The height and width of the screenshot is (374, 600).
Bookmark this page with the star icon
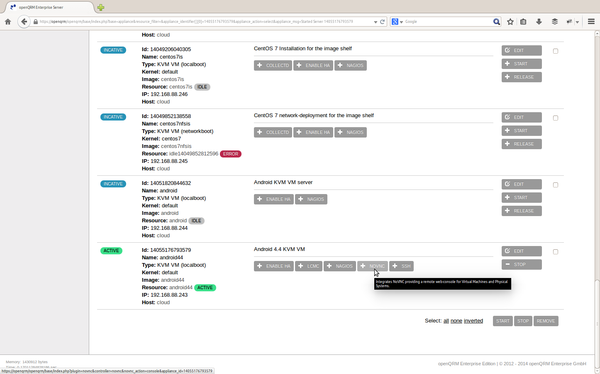510,22
